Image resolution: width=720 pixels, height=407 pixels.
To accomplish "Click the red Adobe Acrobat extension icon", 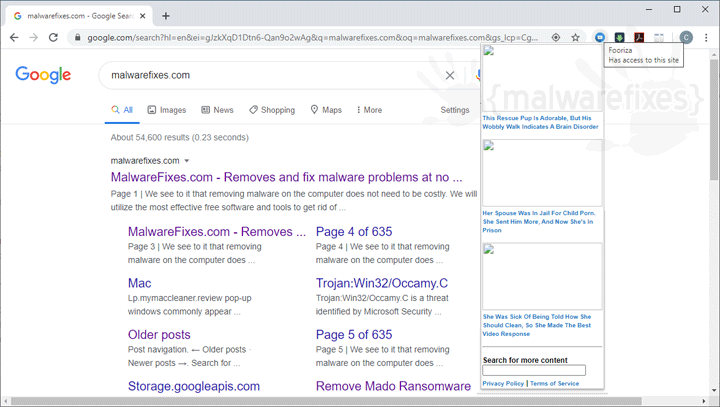I will (x=639, y=38).
